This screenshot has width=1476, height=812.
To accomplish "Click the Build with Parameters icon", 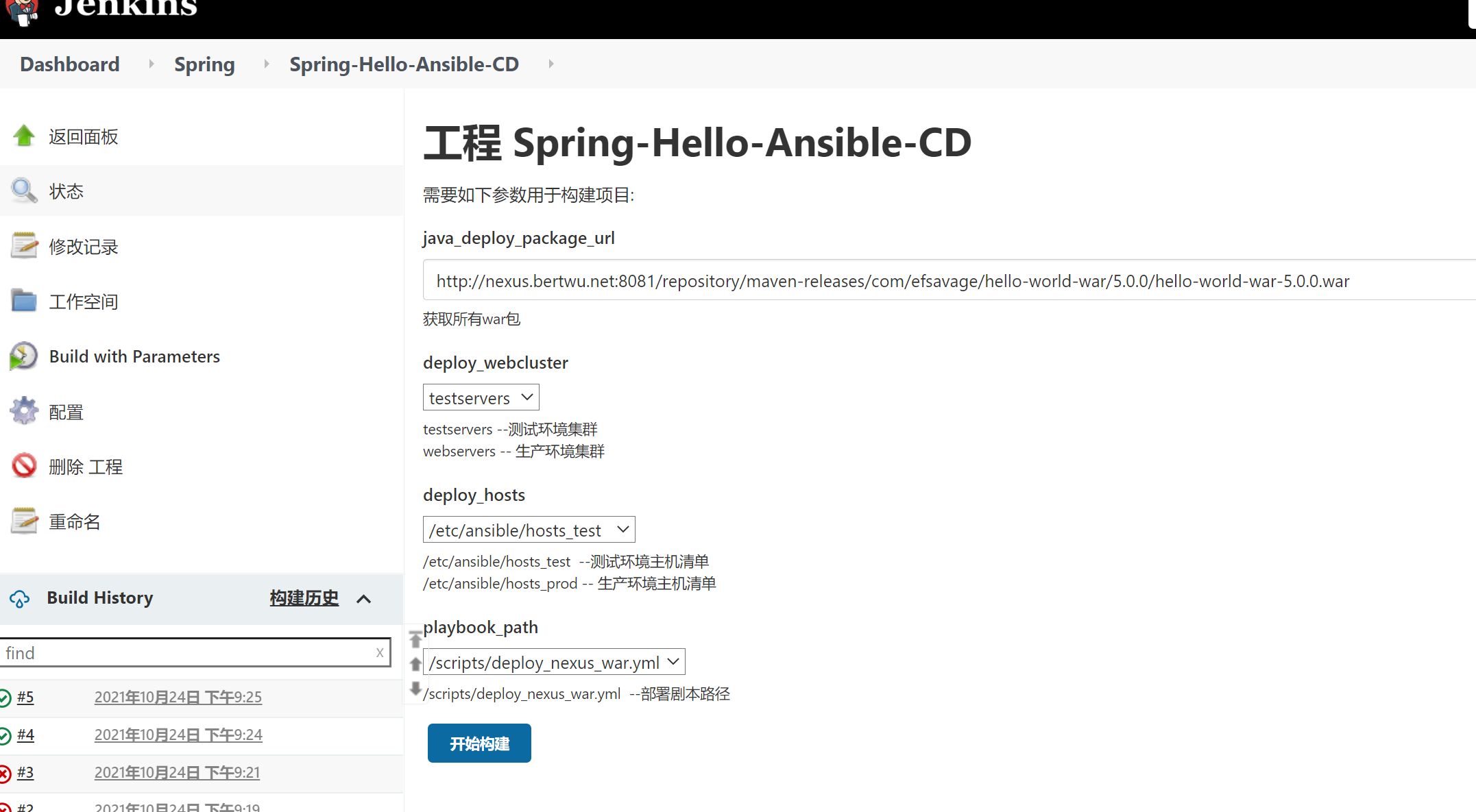I will point(24,356).
